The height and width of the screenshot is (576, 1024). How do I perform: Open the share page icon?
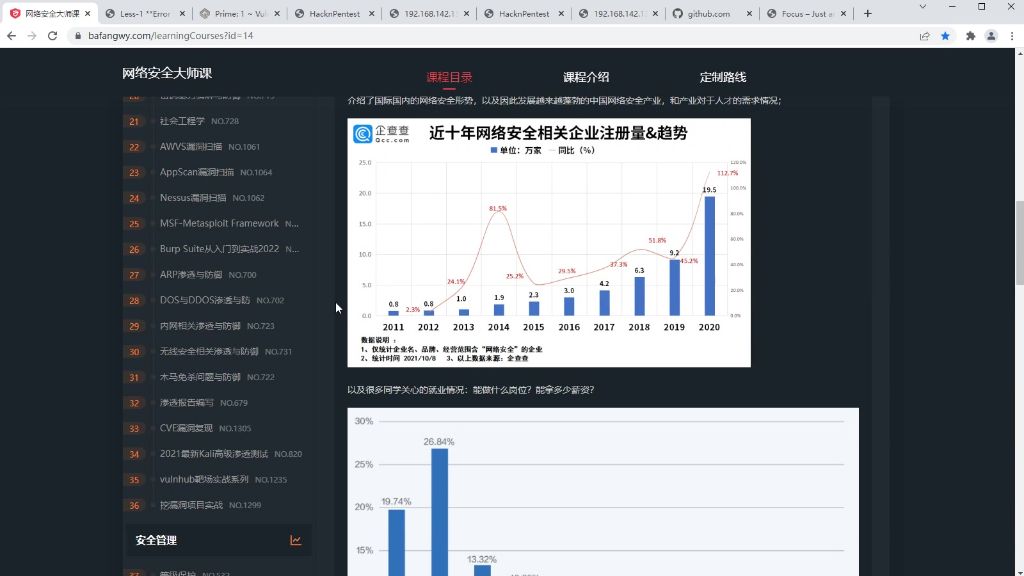(924, 36)
